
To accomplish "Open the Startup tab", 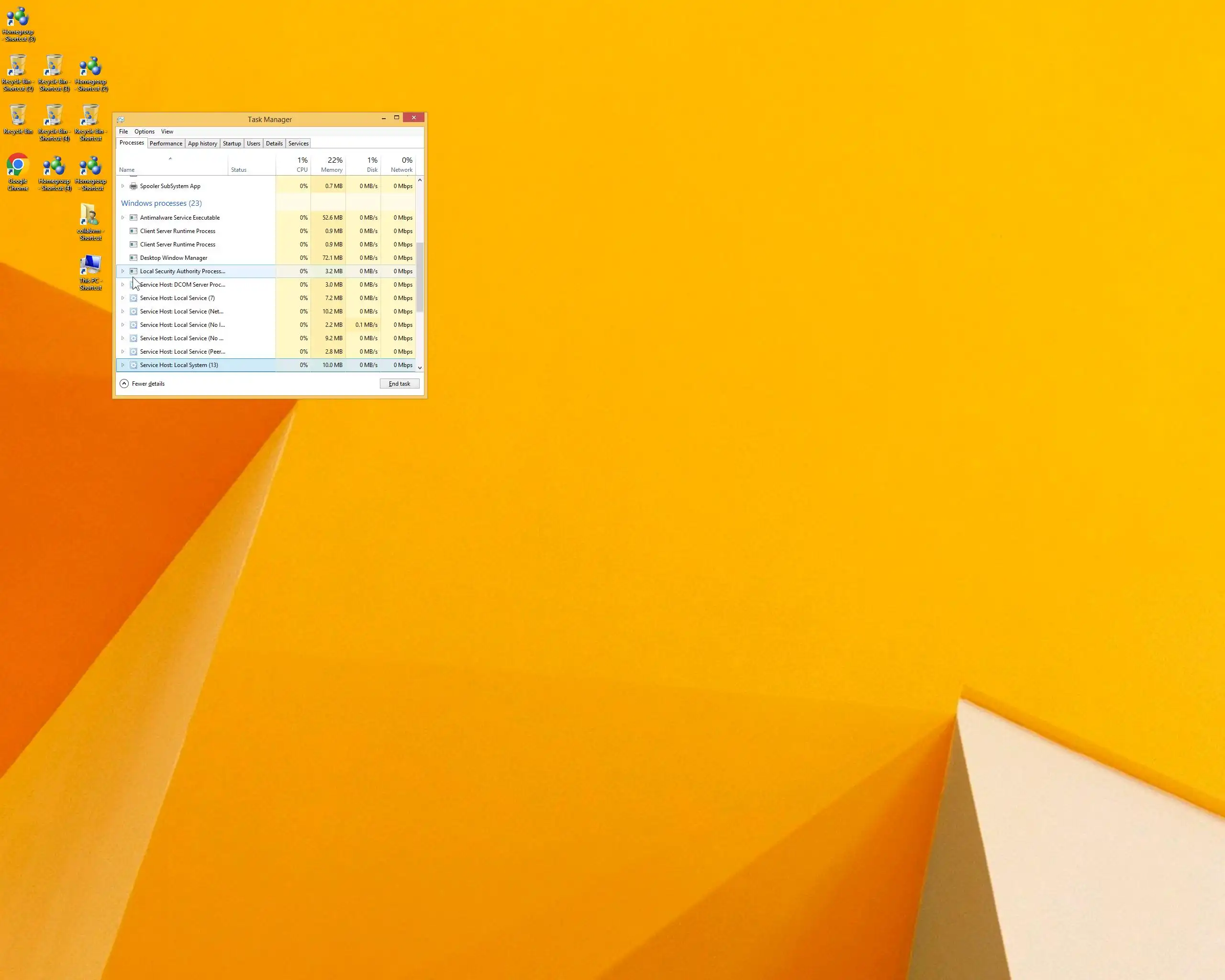I will [x=232, y=144].
